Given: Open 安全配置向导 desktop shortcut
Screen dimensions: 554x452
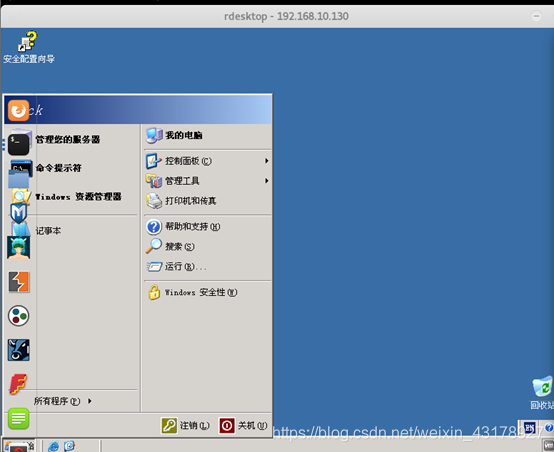Looking at the screenshot, I should point(29,47).
